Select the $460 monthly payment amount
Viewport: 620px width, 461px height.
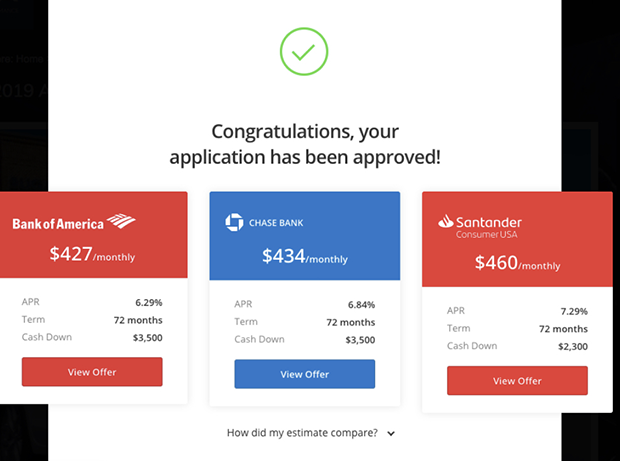[496, 263]
